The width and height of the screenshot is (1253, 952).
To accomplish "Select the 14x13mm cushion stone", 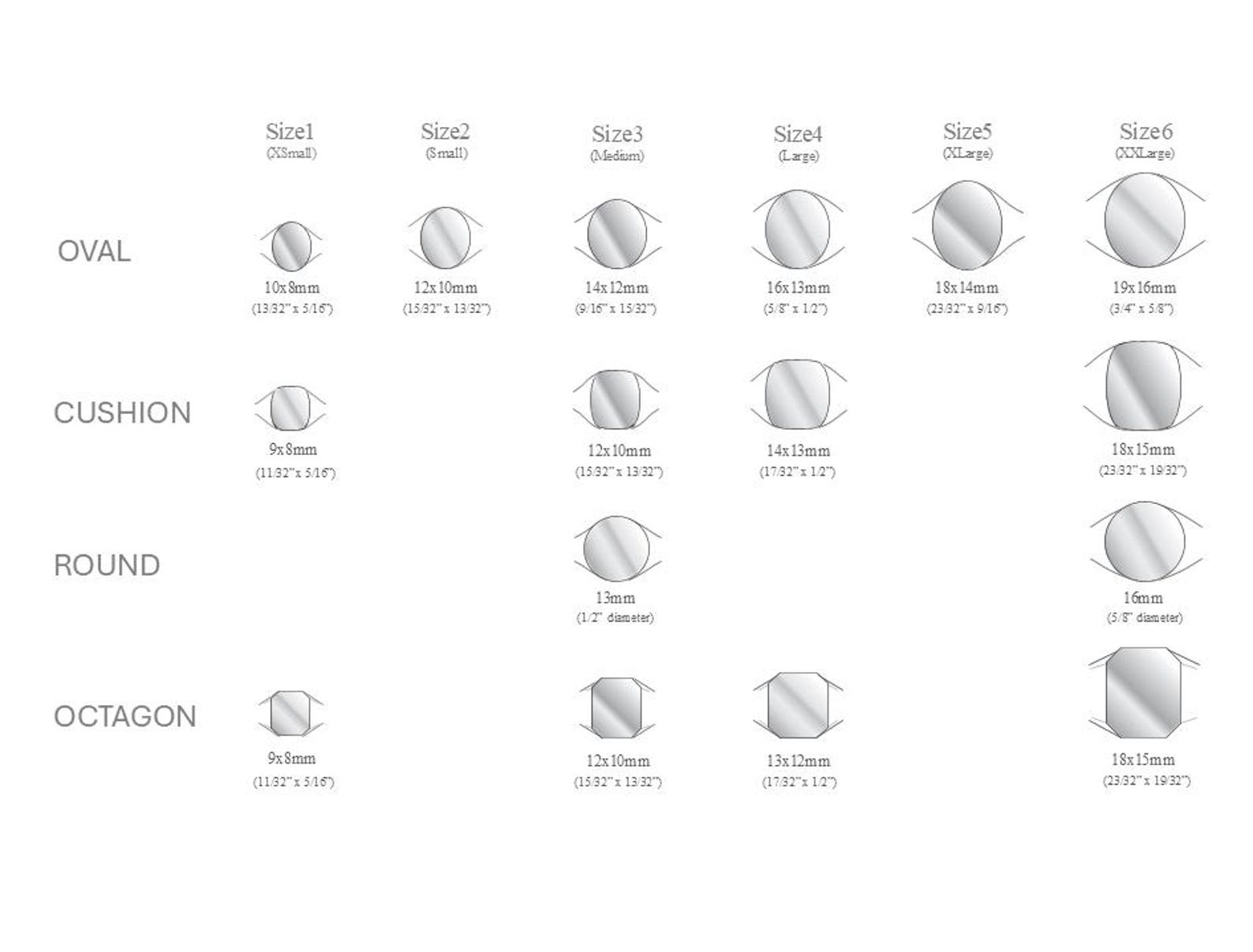I will tap(798, 394).
